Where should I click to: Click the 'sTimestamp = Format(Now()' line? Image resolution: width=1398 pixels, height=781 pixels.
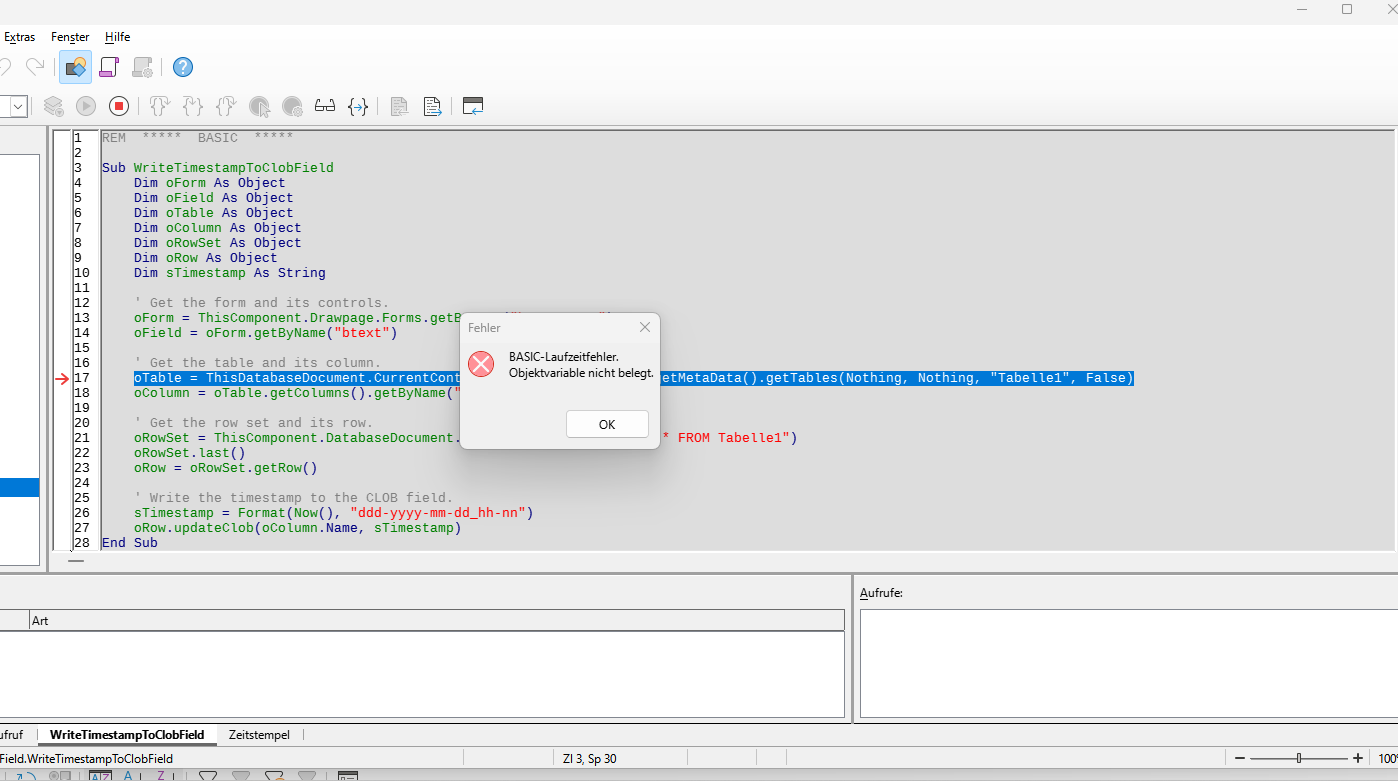334,513
